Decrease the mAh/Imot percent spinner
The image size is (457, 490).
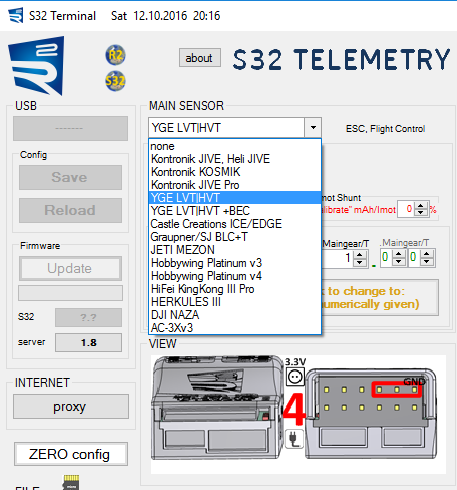pos(421,212)
